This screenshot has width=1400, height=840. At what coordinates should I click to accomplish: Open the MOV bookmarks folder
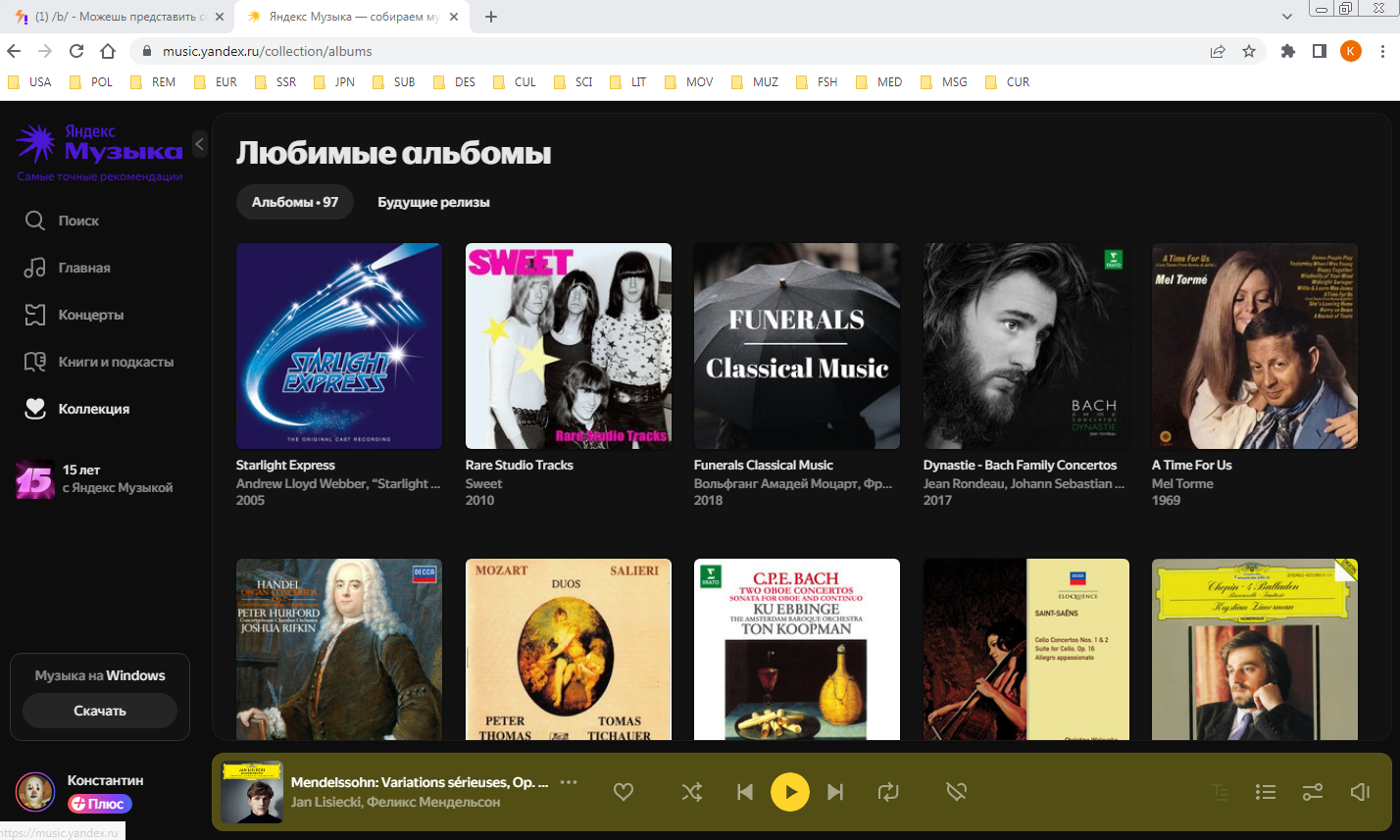point(689,82)
